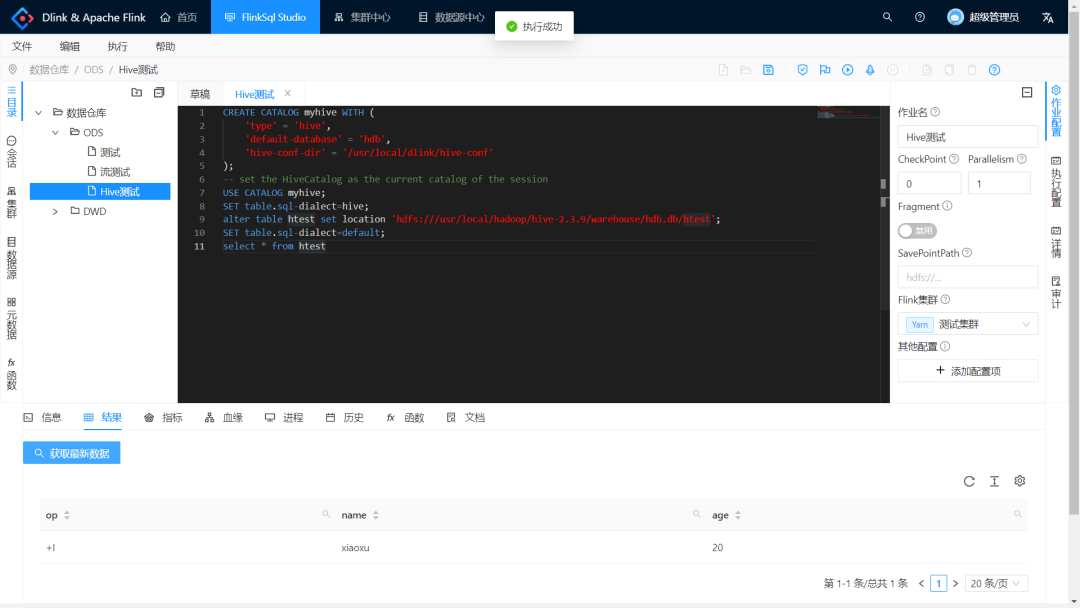Open the 执行 menu
Viewport: 1080px width, 608px height.
[117, 46]
